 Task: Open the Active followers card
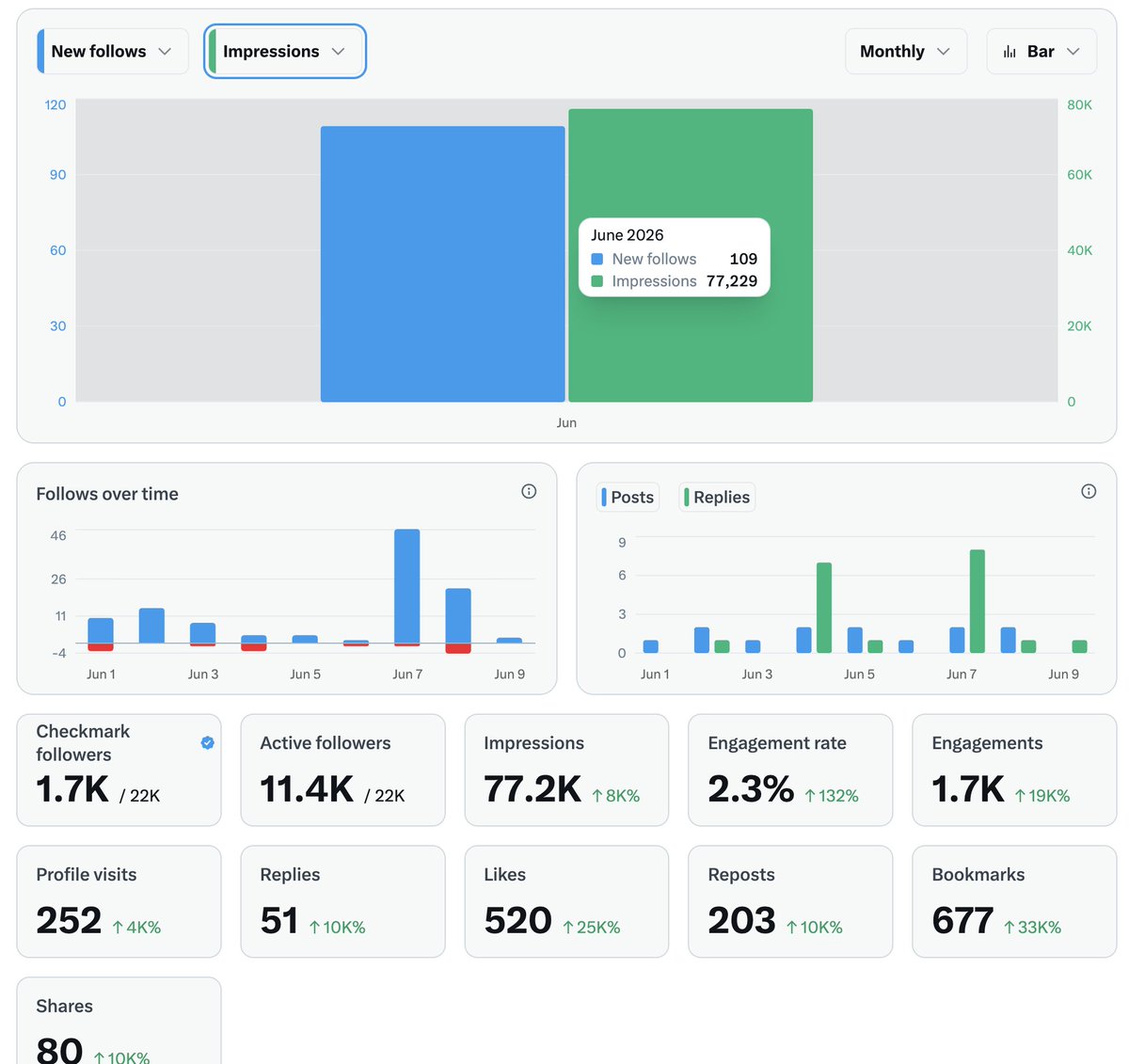click(342, 770)
